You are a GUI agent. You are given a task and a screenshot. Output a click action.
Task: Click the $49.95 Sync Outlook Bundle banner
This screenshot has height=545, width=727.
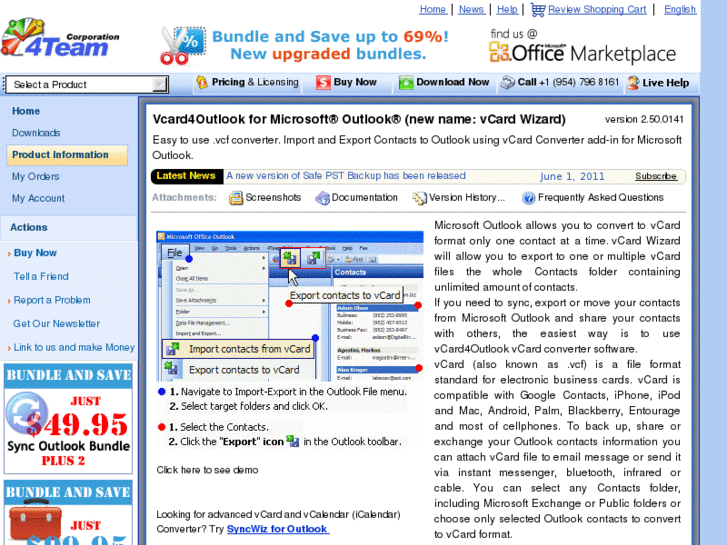point(68,419)
